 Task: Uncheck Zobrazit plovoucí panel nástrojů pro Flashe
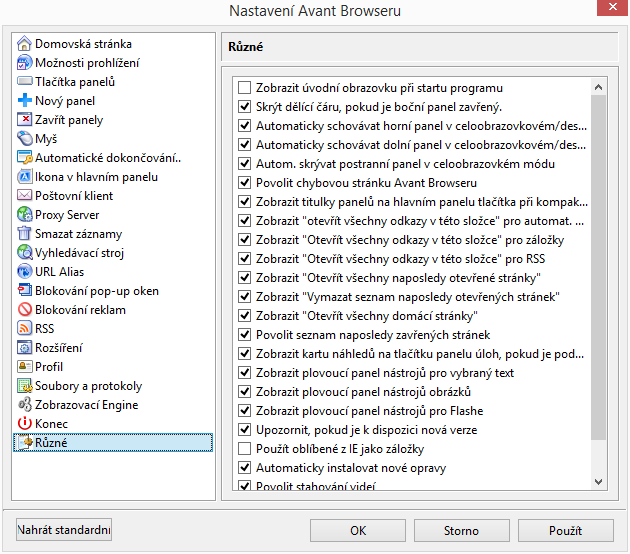point(244,410)
